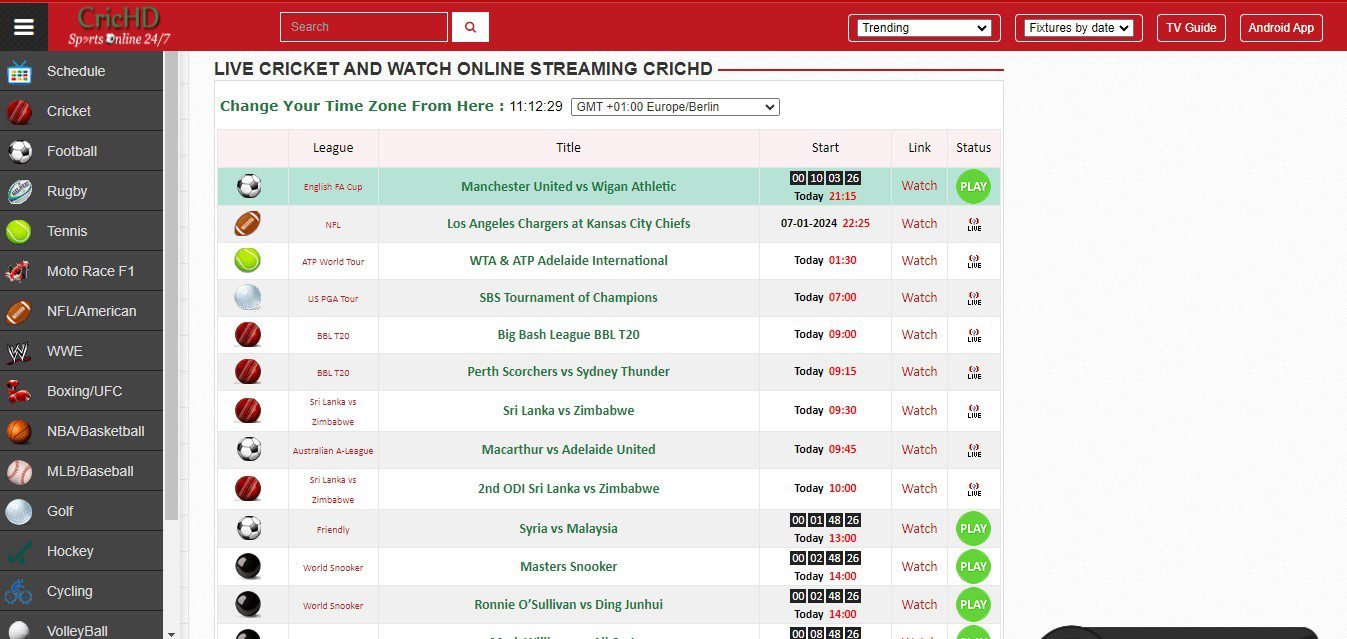Click live status icon for Sri Lanka vs Zimbabwe
Screen dimensions: 1347x639
(973, 410)
